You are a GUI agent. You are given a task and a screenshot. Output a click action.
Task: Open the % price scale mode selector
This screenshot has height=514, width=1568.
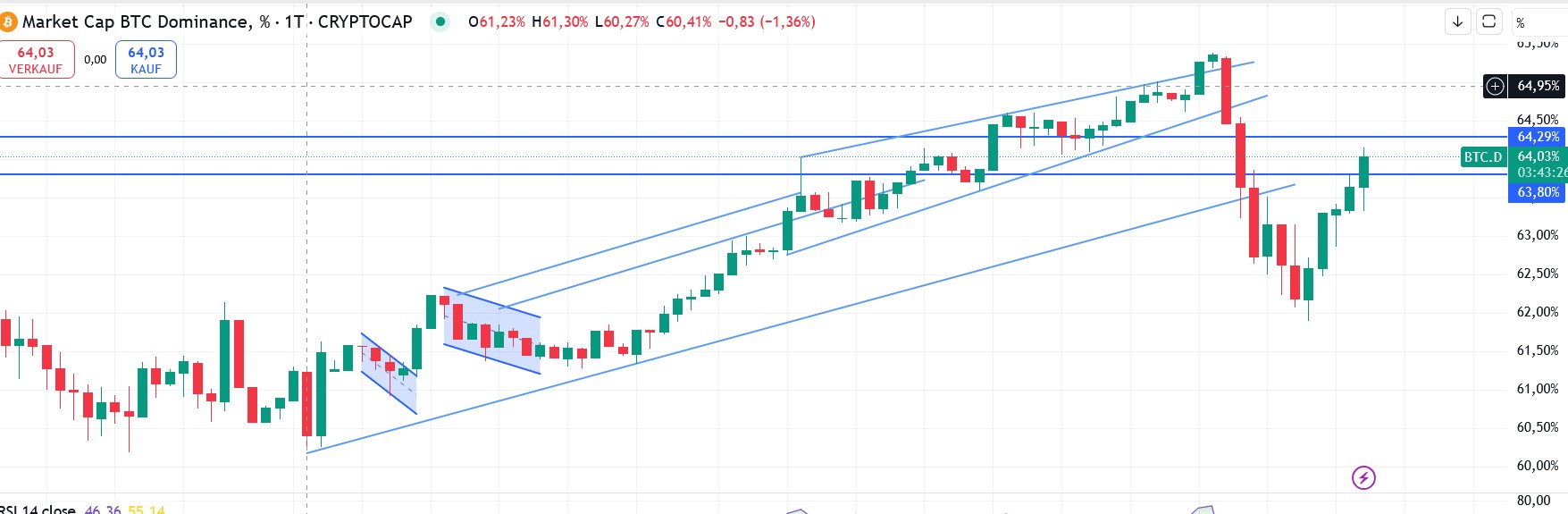1521,22
